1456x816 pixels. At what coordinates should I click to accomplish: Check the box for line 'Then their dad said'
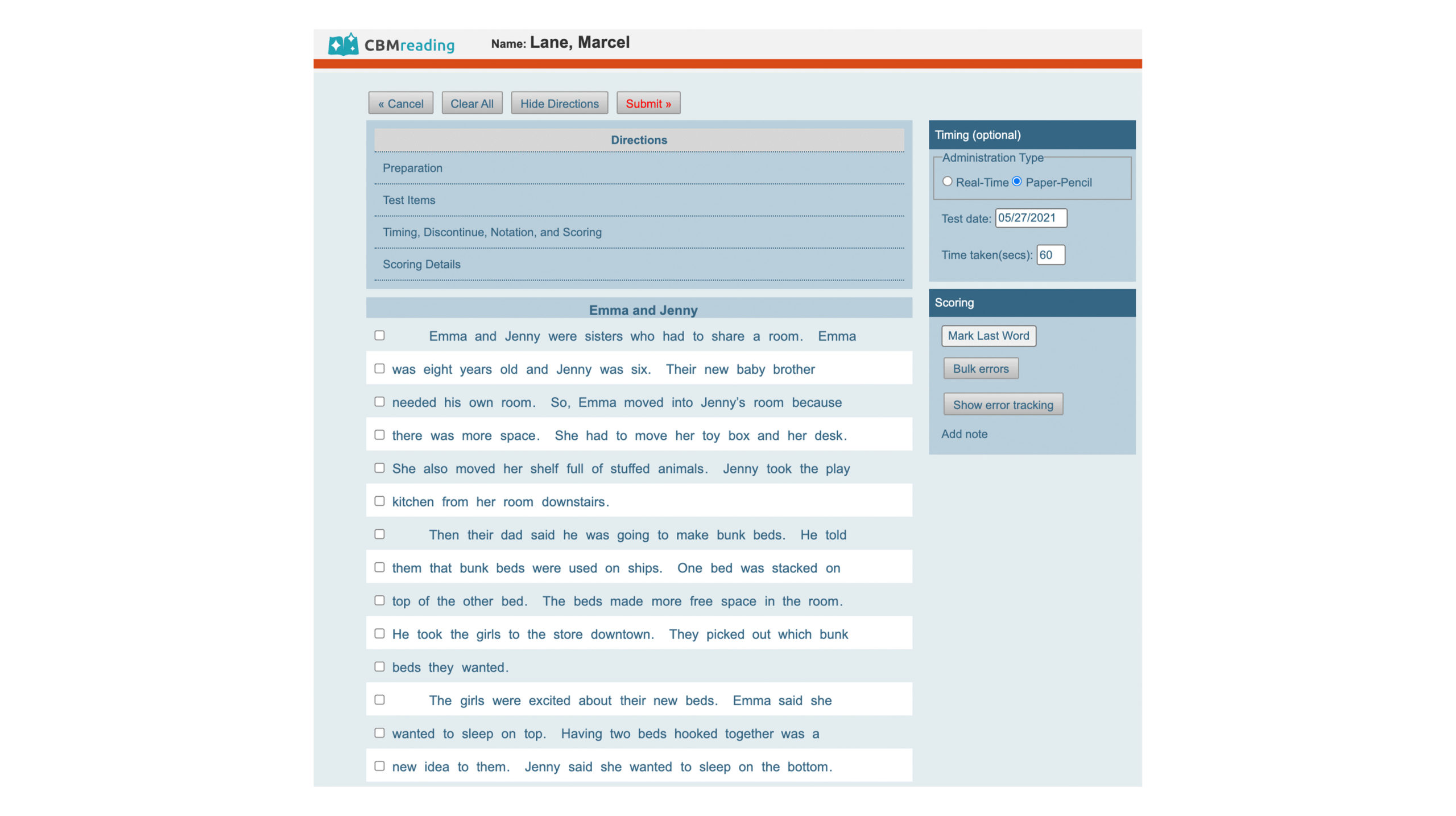379,534
